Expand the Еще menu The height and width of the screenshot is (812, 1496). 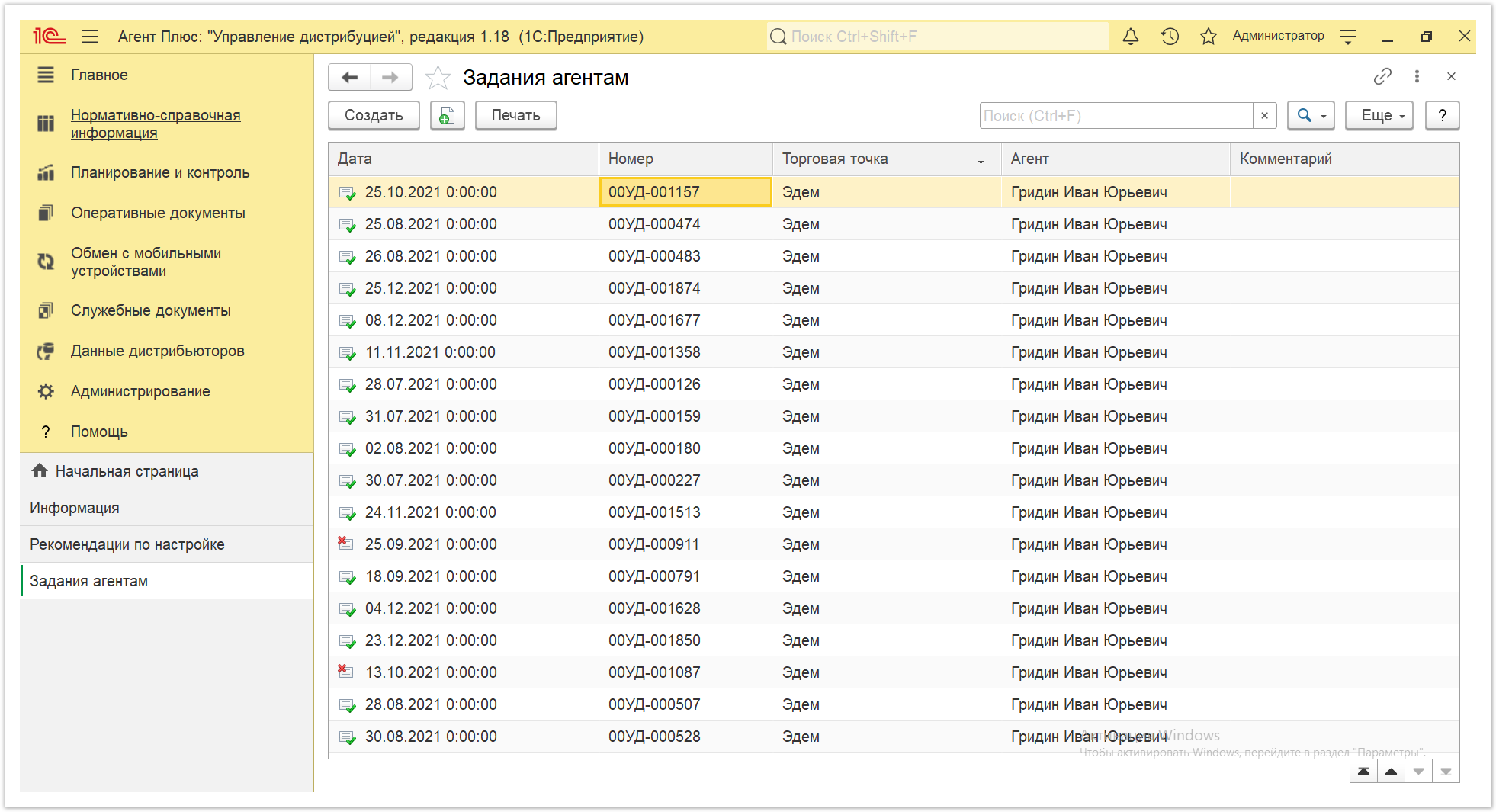pyautogui.click(x=1379, y=115)
